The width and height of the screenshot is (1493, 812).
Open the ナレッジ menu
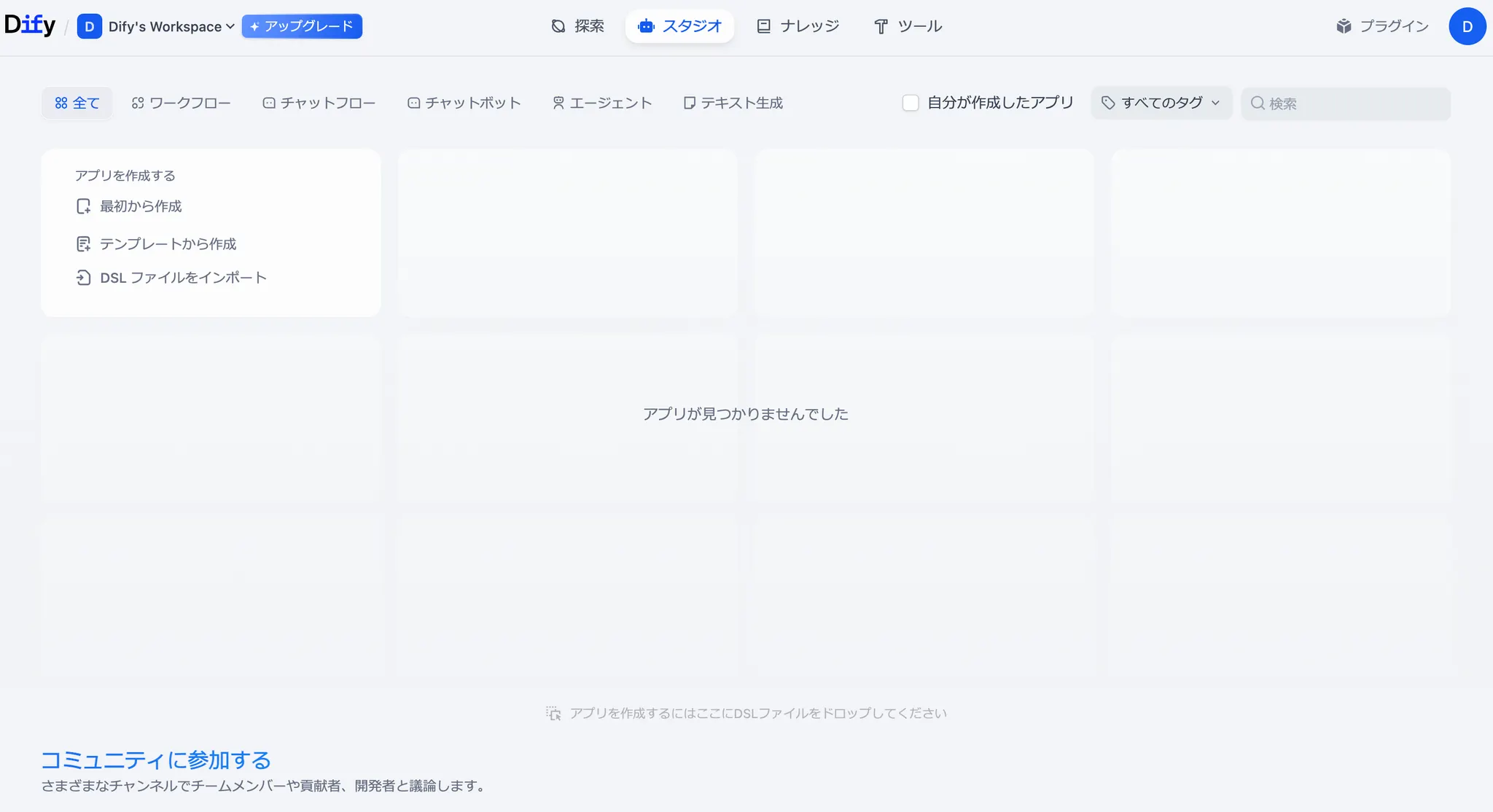point(798,26)
